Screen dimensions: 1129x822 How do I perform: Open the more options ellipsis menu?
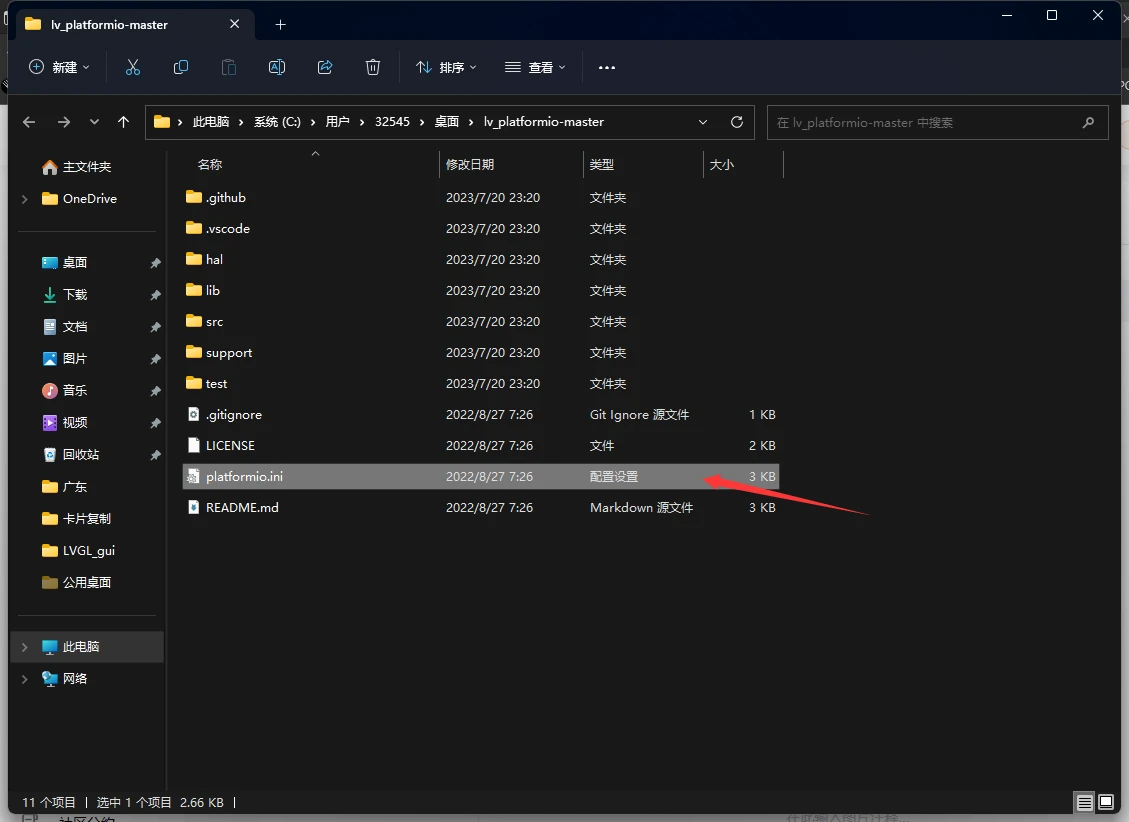click(x=607, y=67)
